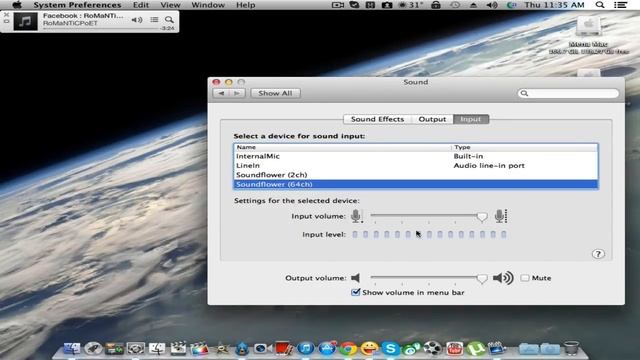Uncheck Show volume in menu bar

(x=356, y=292)
